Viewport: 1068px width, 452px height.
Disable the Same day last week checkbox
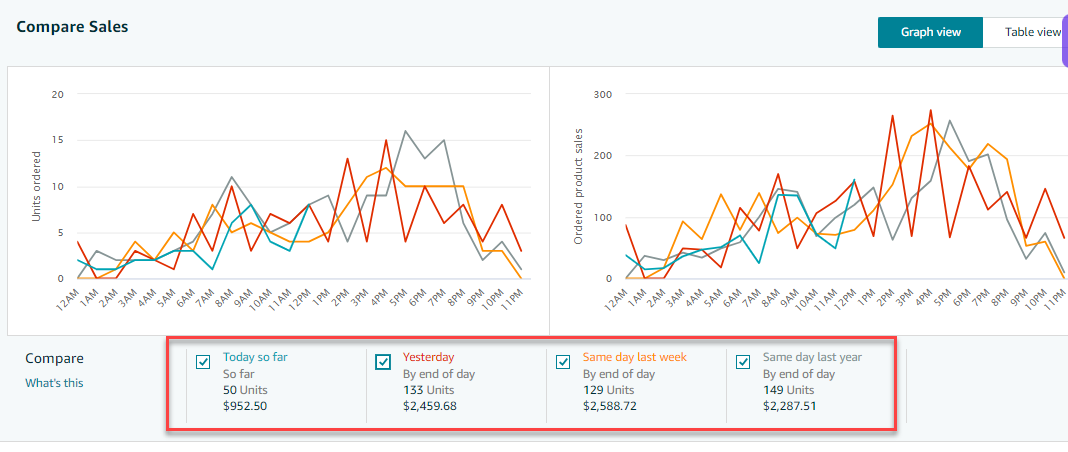[563, 362]
